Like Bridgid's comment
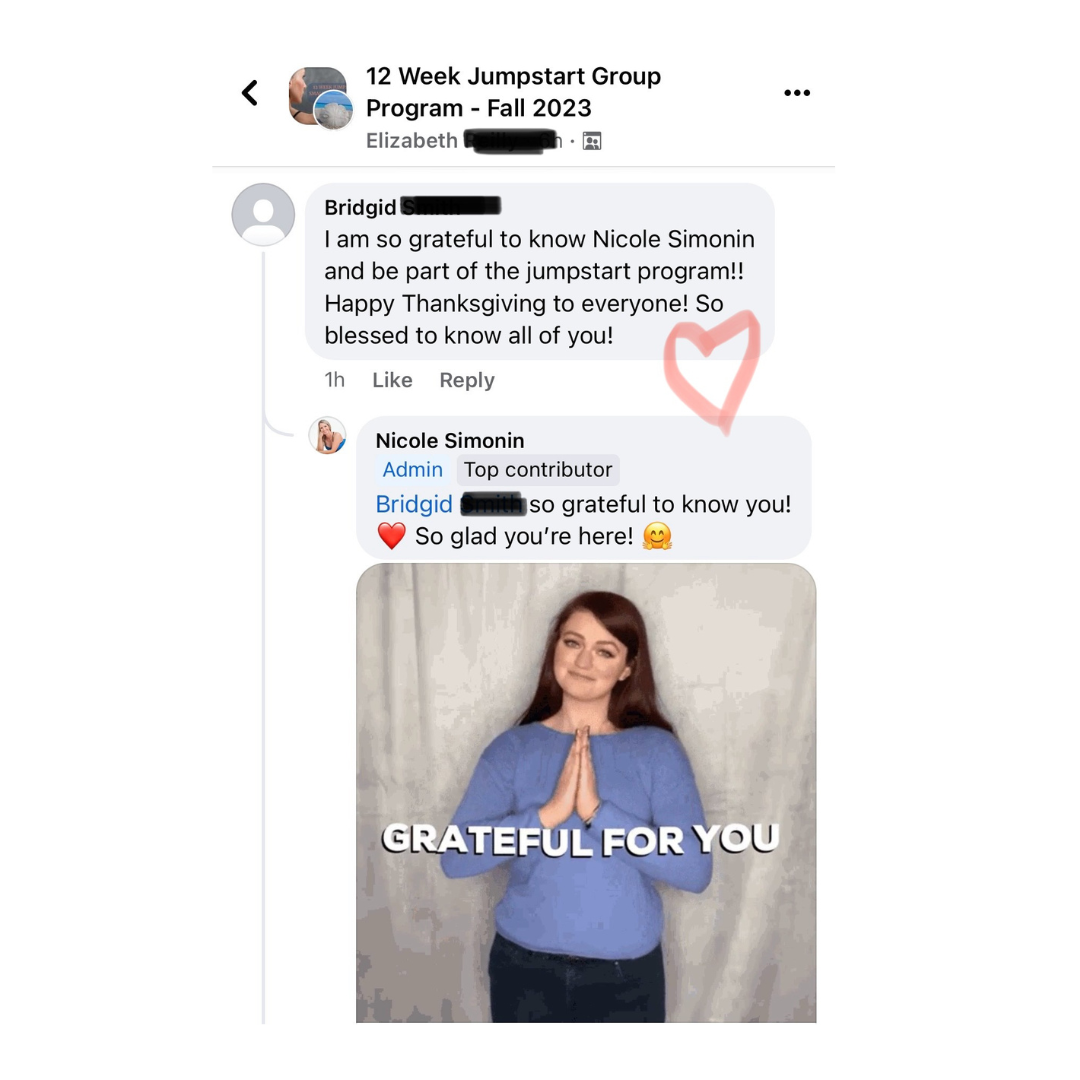Viewport: 1080px width, 1080px height. tap(392, 380)
